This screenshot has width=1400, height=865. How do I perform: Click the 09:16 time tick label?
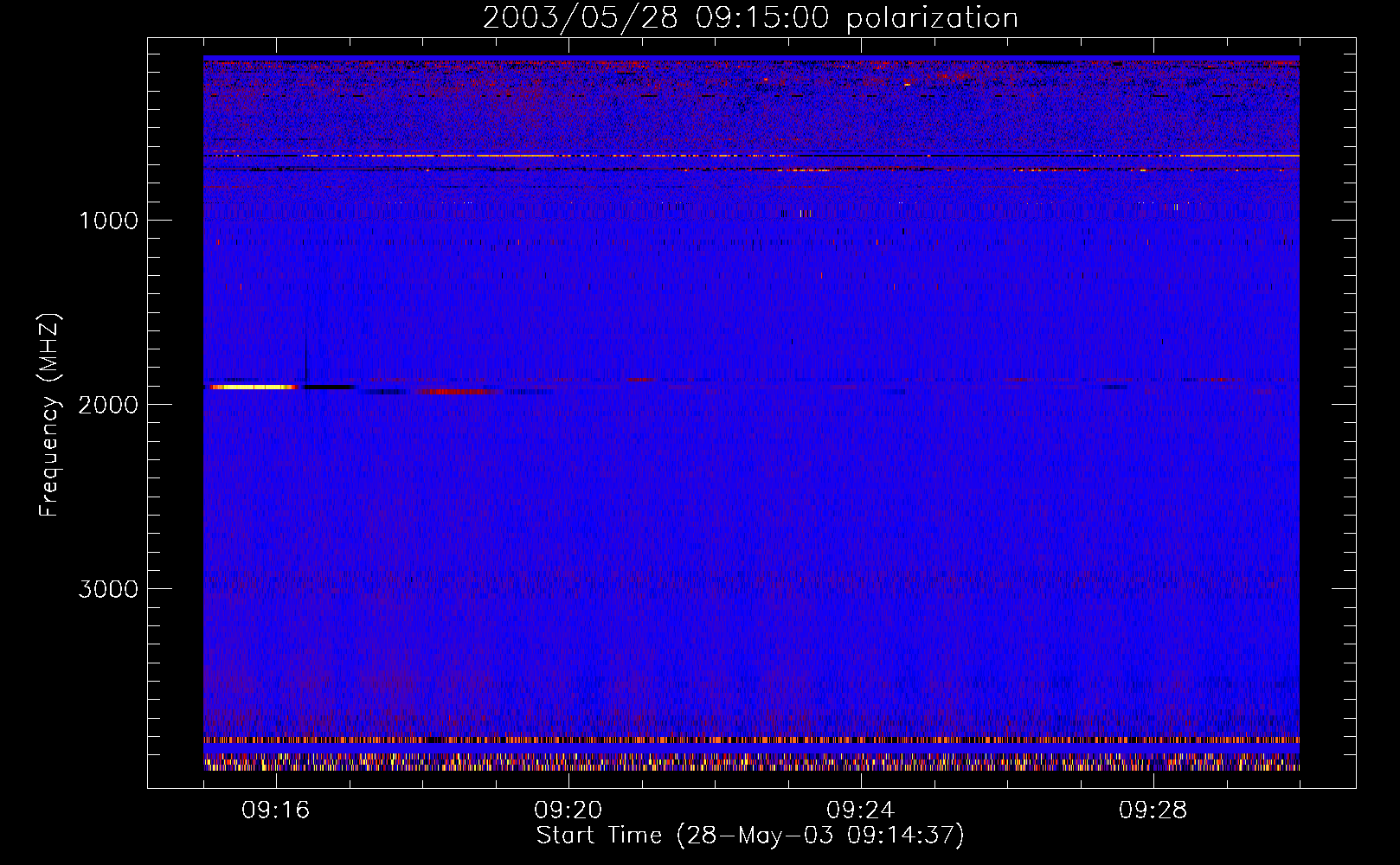point(276,811)
